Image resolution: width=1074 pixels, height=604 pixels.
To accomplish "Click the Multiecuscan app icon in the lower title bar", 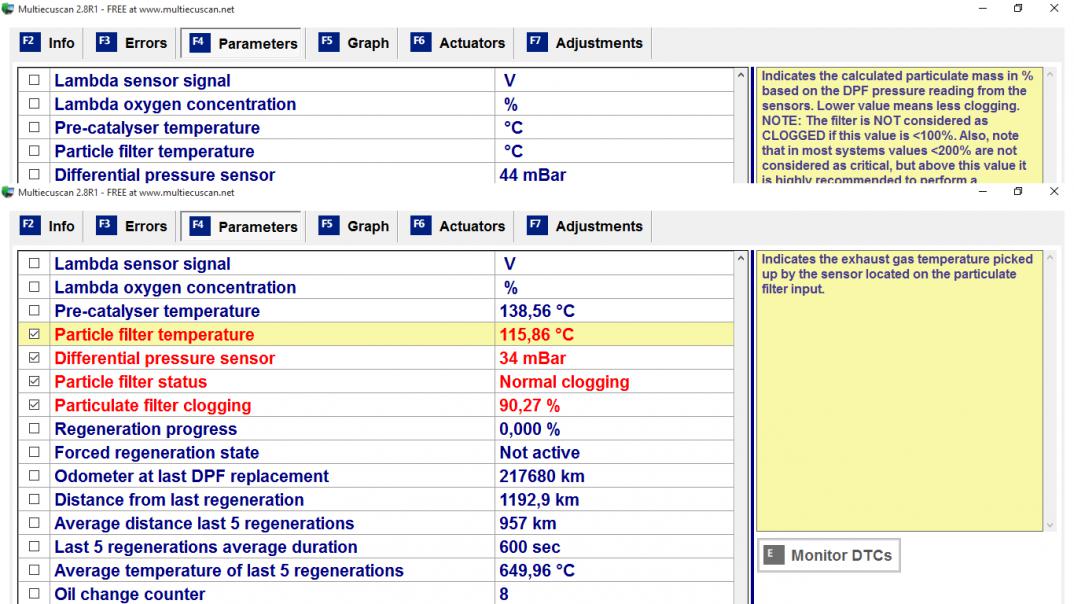I will point(9,192).
